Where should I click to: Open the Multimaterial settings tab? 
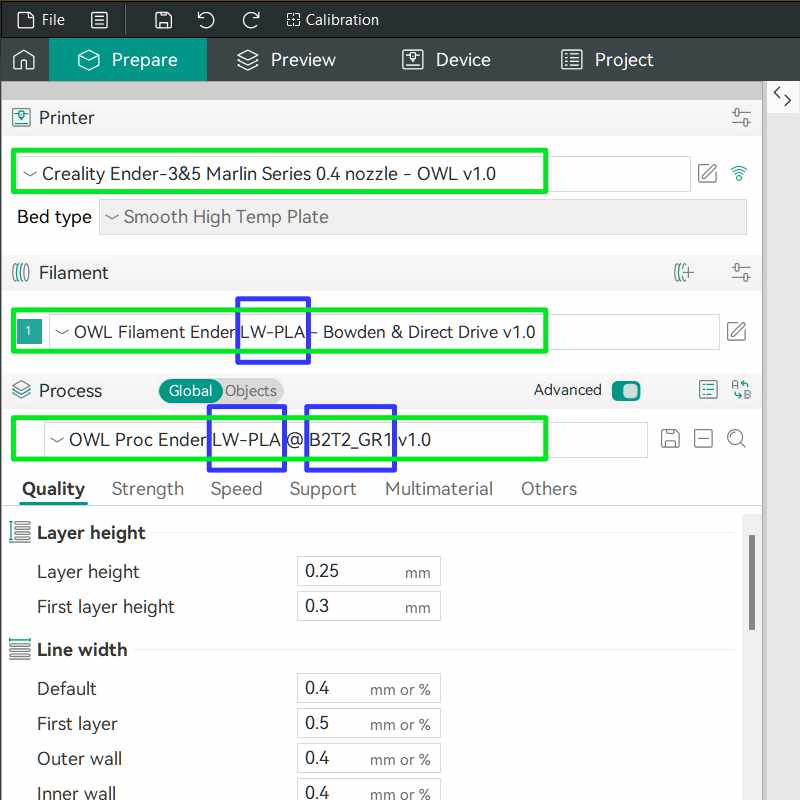tap(439, 489)
